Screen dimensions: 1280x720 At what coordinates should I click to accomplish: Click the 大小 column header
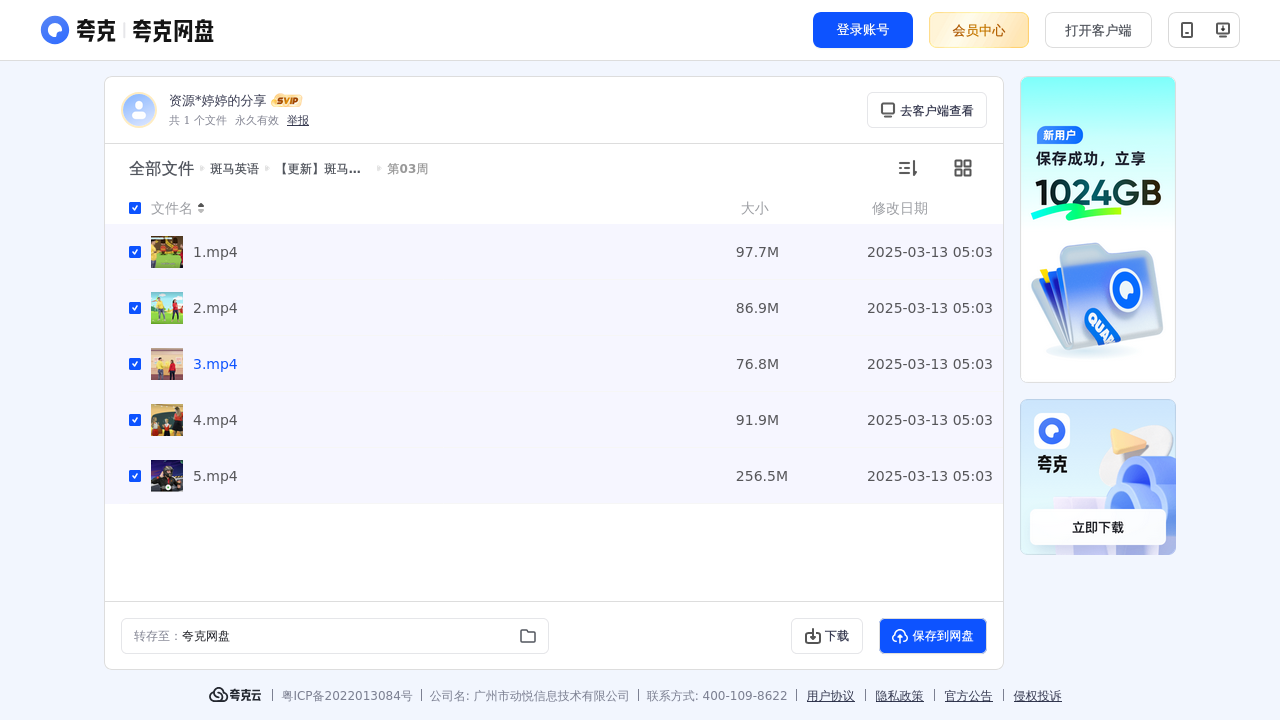click(x=755, y=208)
